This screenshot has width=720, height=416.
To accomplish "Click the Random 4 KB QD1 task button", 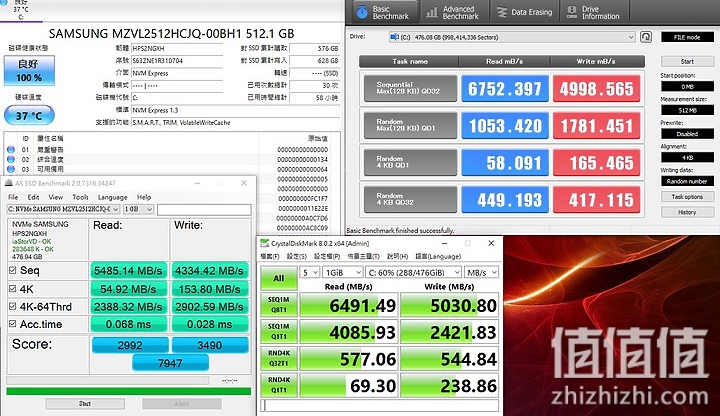I will click(411, 162).
